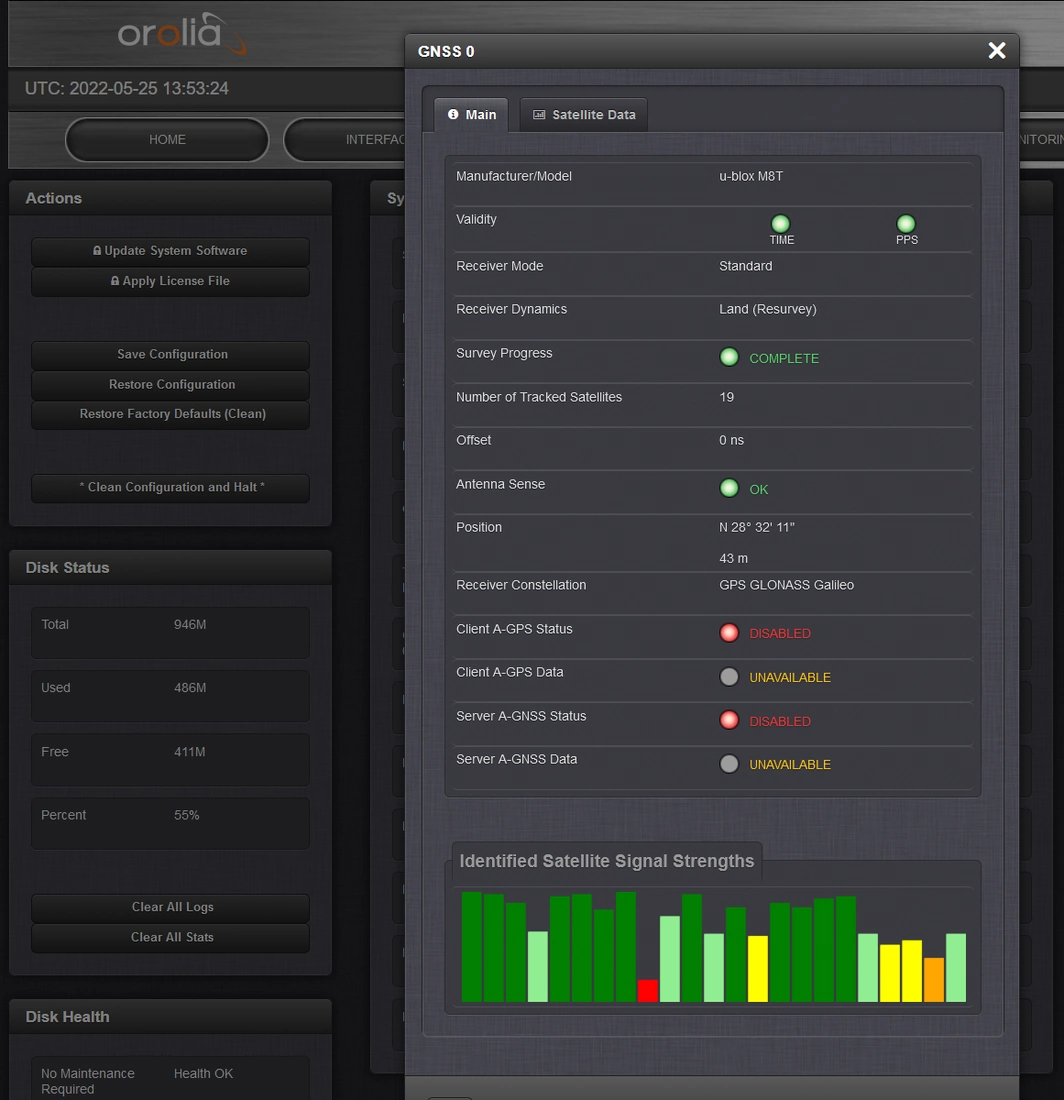Click Server A-GNSS Data gray indicator

pos(729,764)
